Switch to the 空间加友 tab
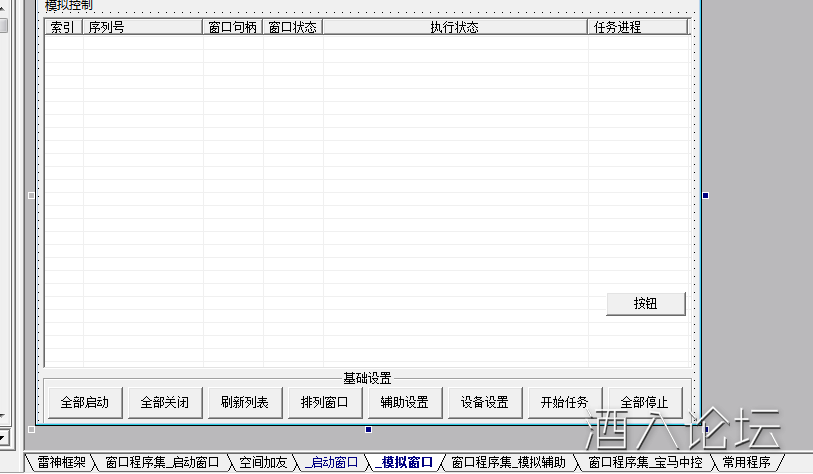 [263, 462]
